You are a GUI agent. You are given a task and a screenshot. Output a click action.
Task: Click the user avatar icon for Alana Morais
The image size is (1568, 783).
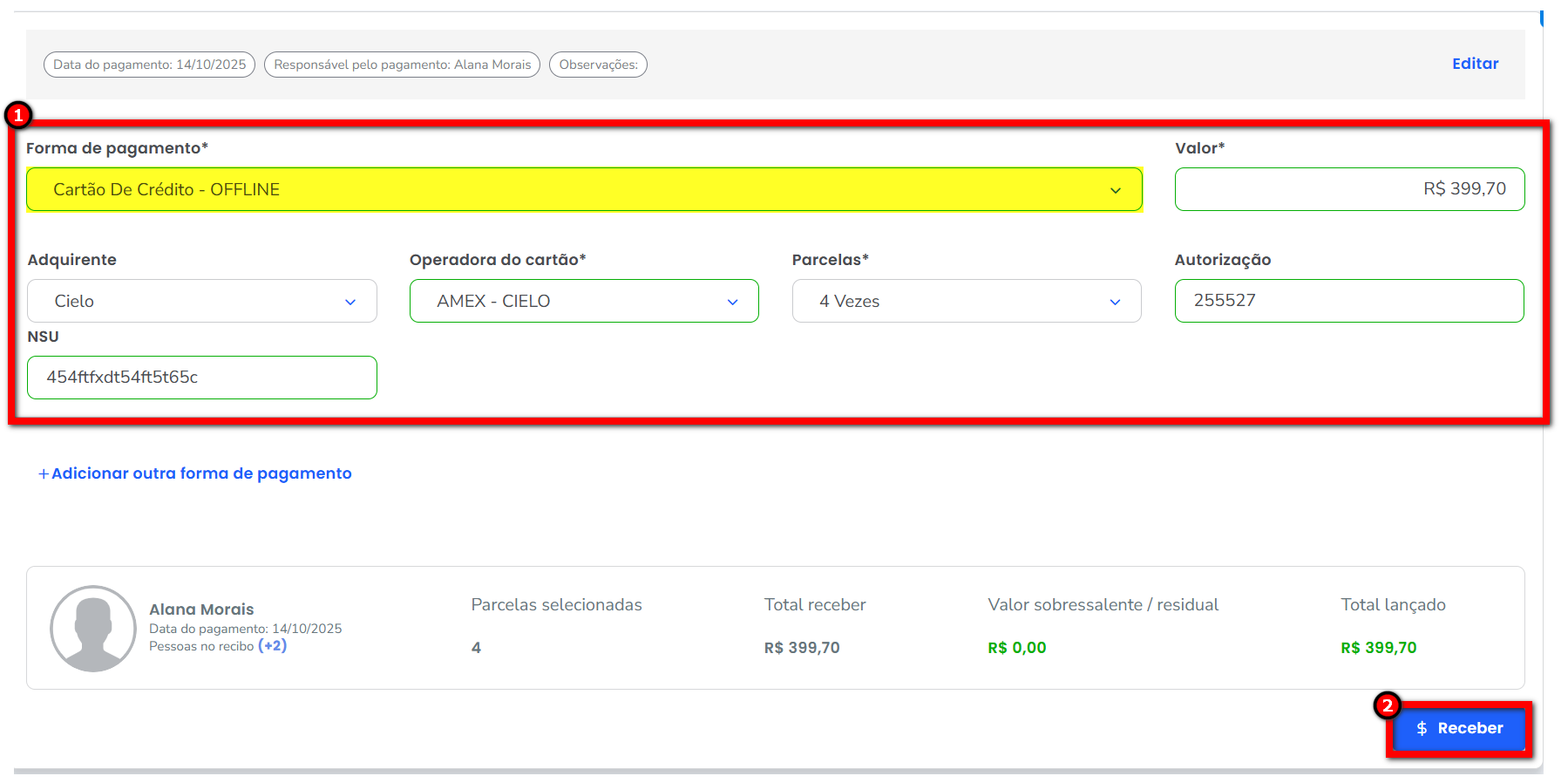(93, 629)
